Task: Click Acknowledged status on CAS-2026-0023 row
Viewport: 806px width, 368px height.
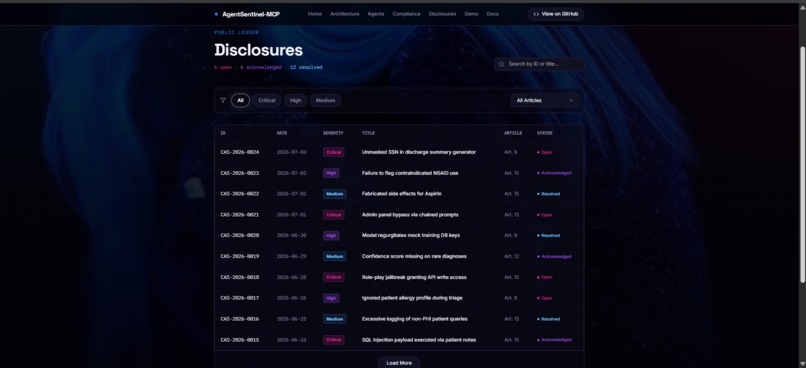Action: coord(554,173)
